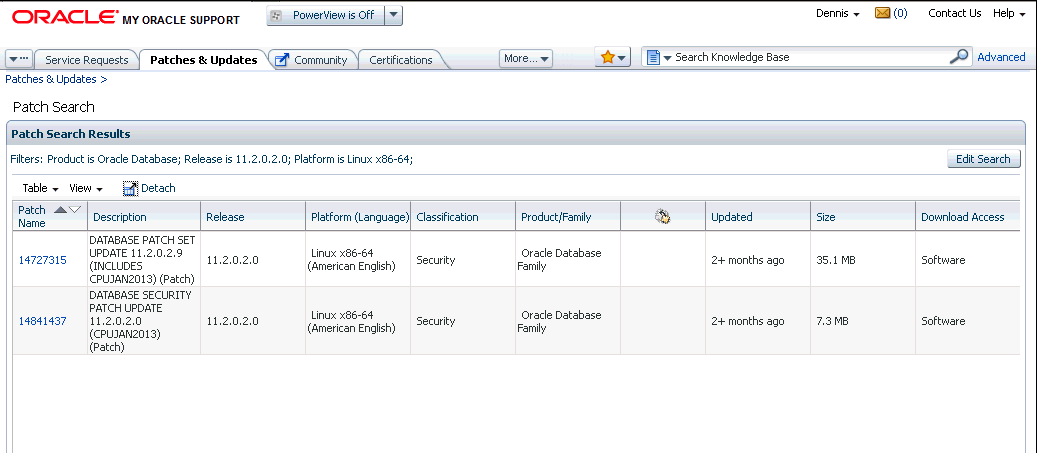This screenshot has height=453, width=1037.
Task: Click the Favorites star icon
Action: point(607,58)
